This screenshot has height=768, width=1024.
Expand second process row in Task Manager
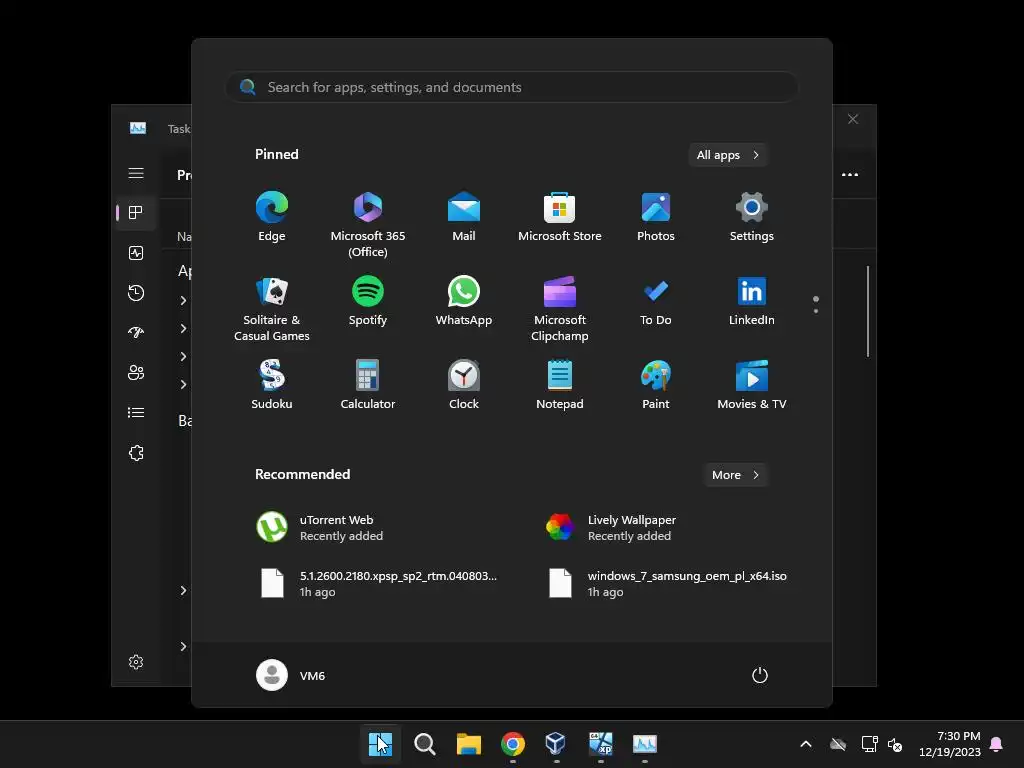pyautogui.click(x=184, y=328)
